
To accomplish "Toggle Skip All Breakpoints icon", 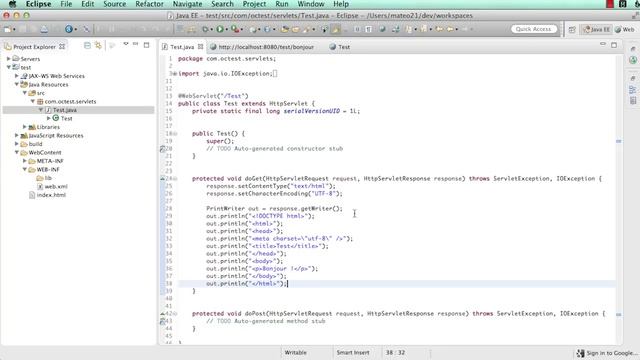I will [x=86, y=29].
